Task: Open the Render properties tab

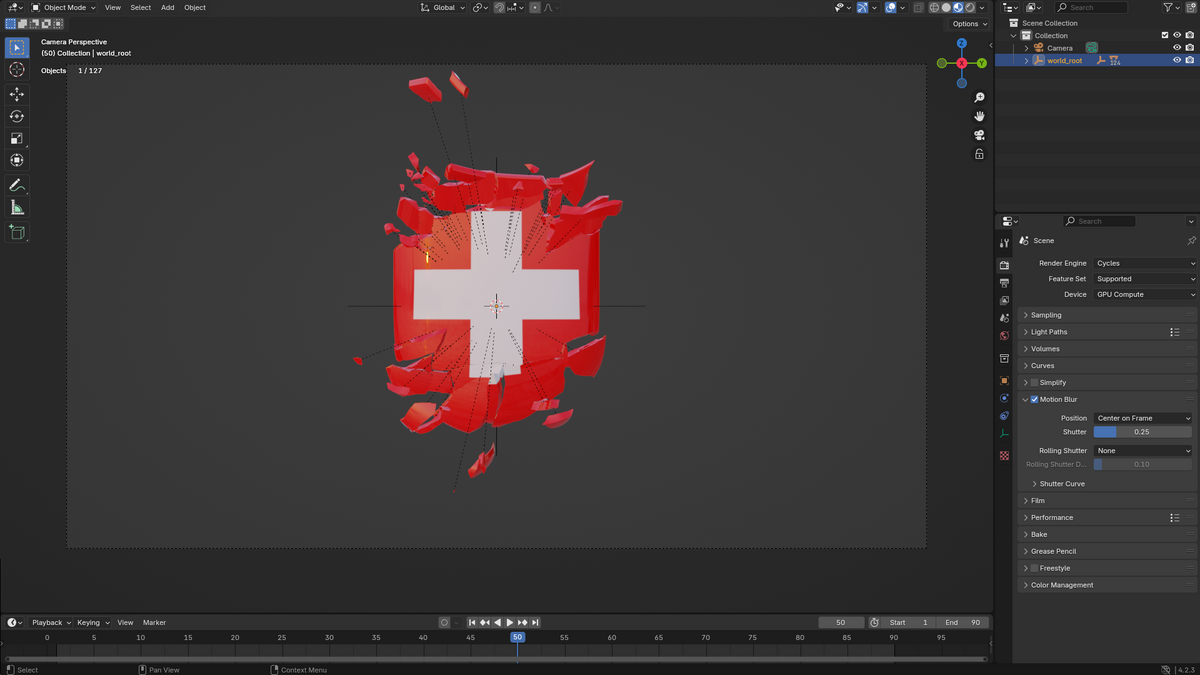Action: [1004, 265]
